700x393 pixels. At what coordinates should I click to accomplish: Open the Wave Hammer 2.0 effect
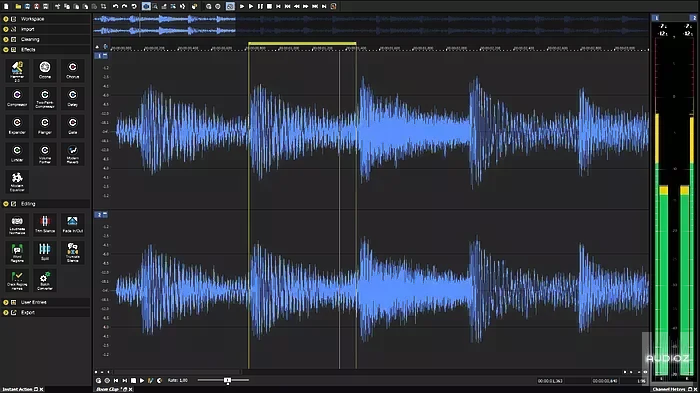(x=17, y=71)
